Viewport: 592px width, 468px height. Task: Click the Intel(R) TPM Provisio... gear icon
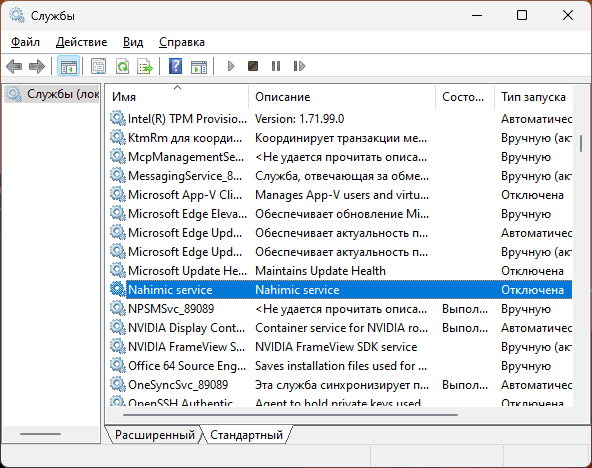click(x=117, y=119)
